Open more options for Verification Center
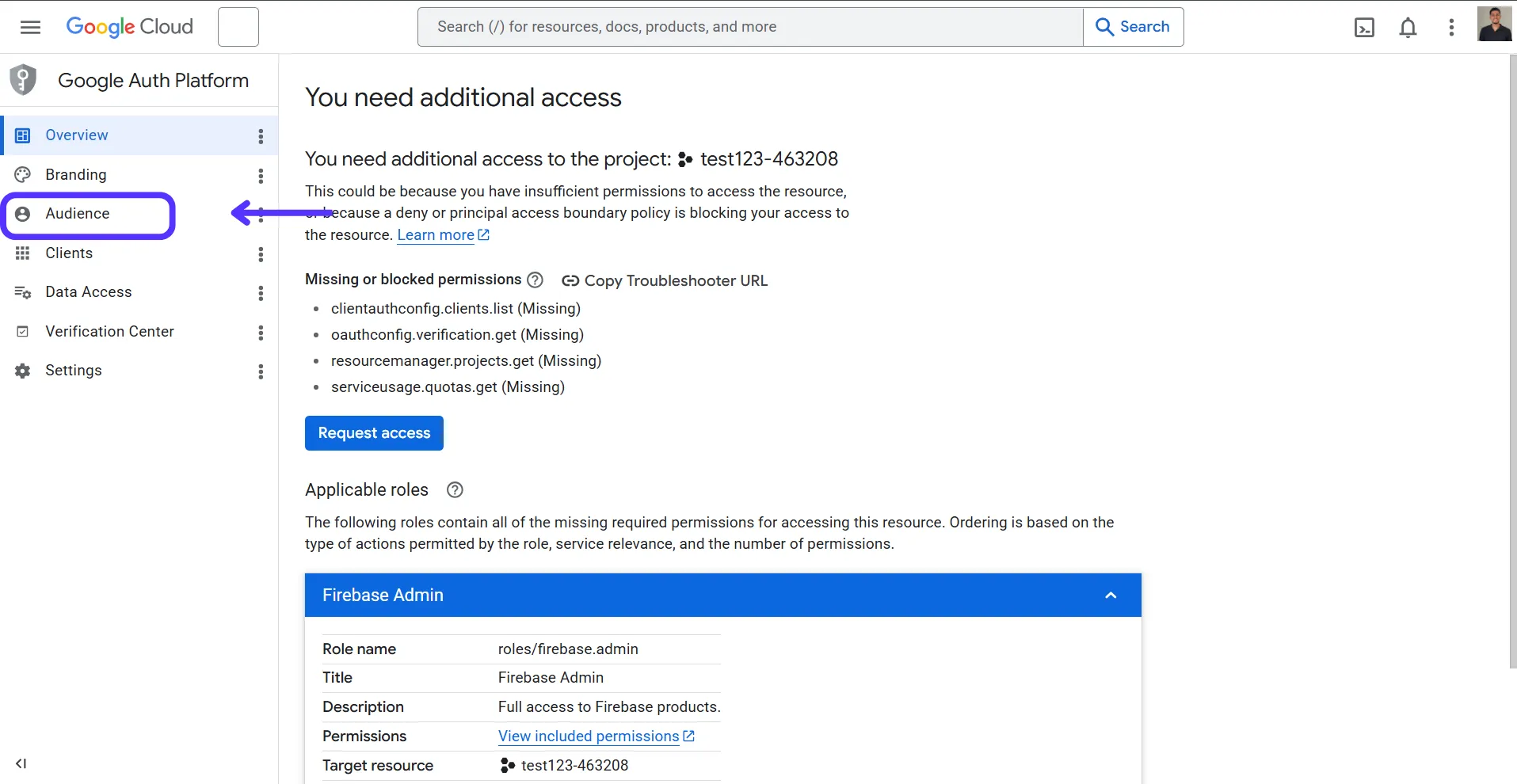The image size is (1517, 784). point(261,333)
